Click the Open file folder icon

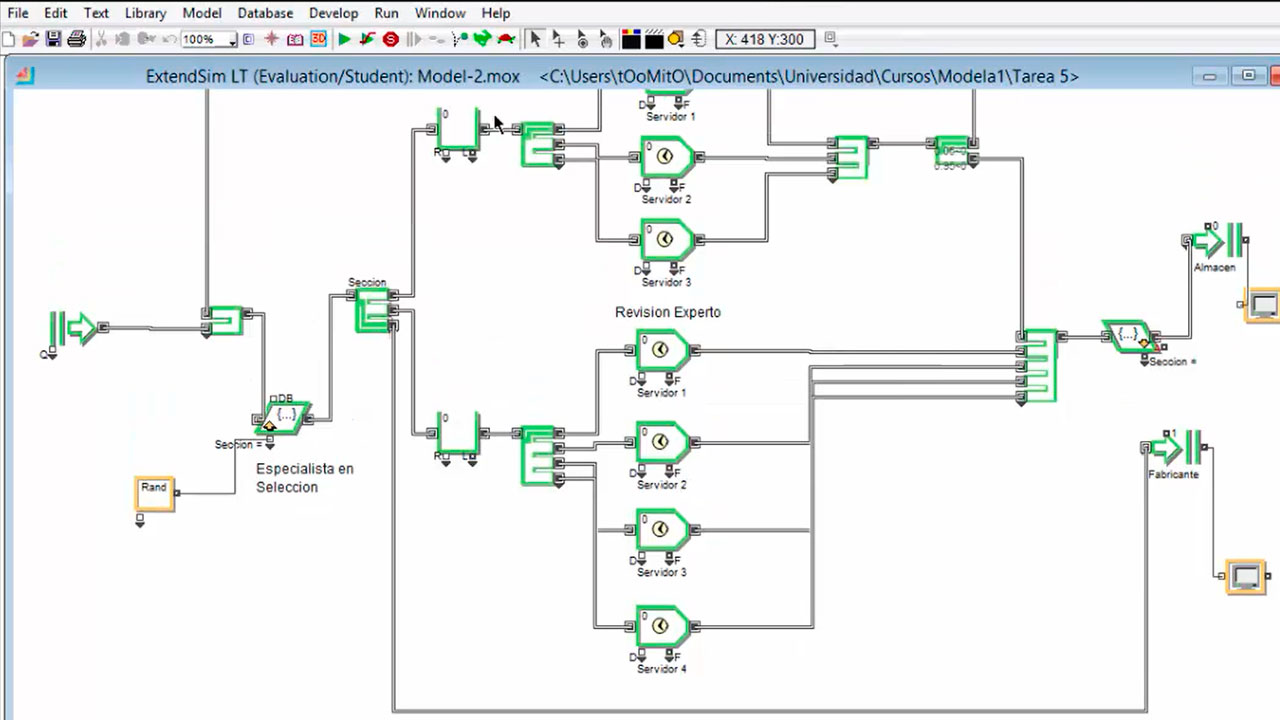click(x=31, y=40)
